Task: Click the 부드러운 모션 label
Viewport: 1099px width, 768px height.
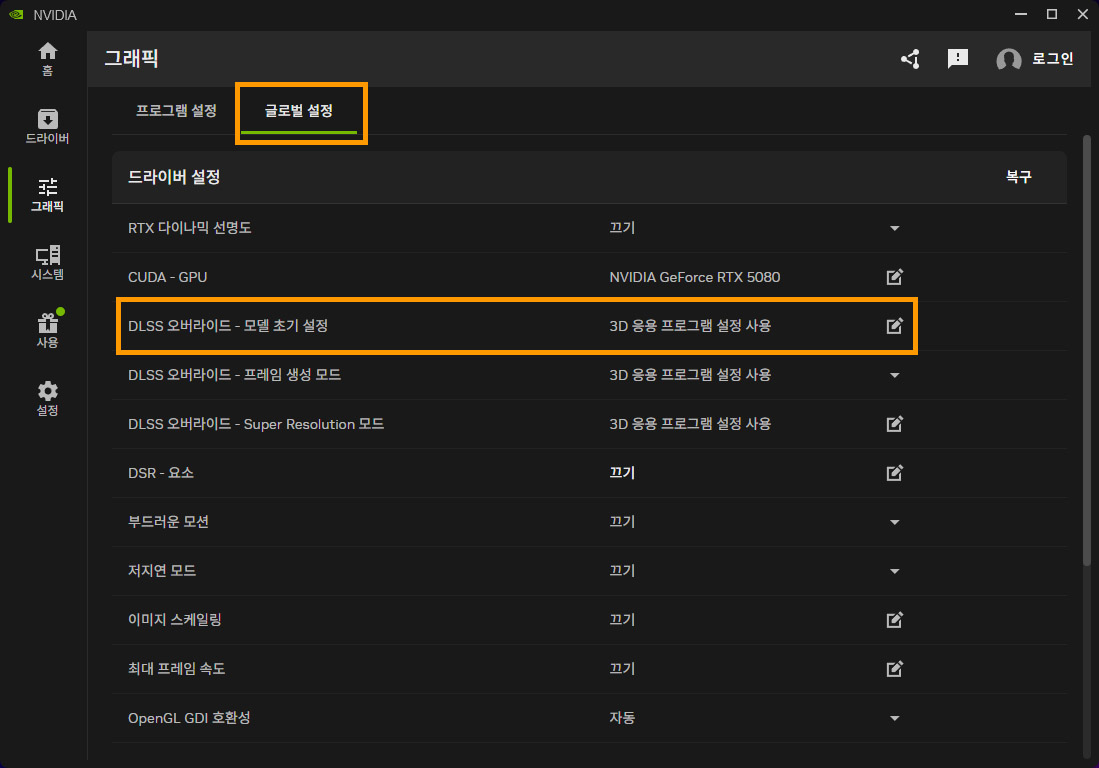Action: [x=168, y=522]
